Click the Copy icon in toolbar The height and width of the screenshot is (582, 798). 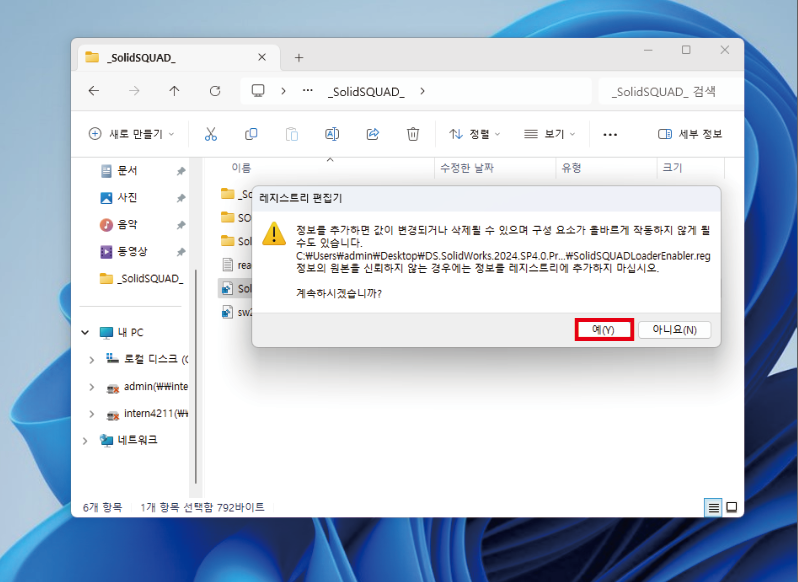point(251,134)
